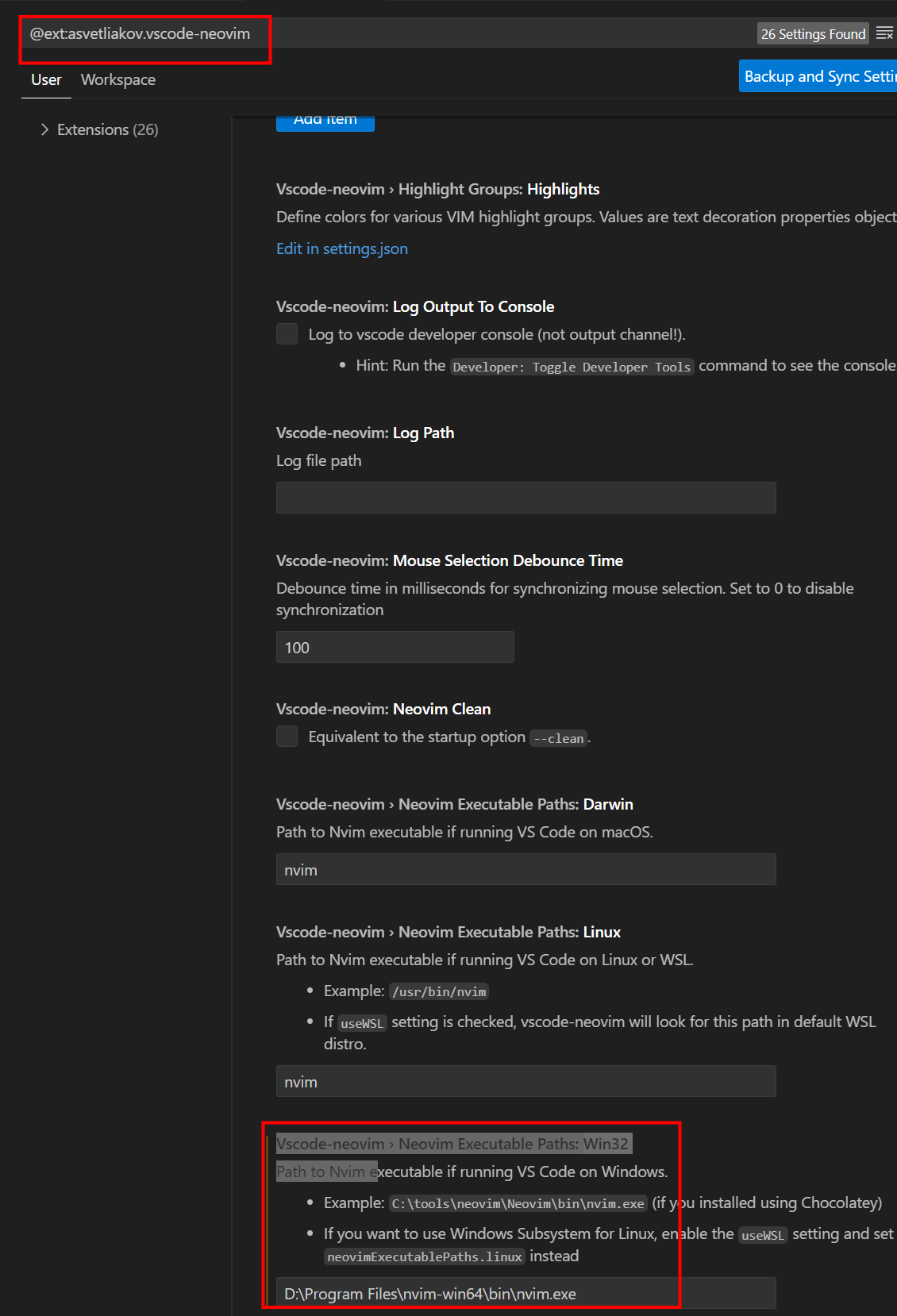Image resolution: width=897 pixels, height=1316 pixels.
Task: Click the Highlight Groups: Highlights setting title
Action: tap(437, 189)
